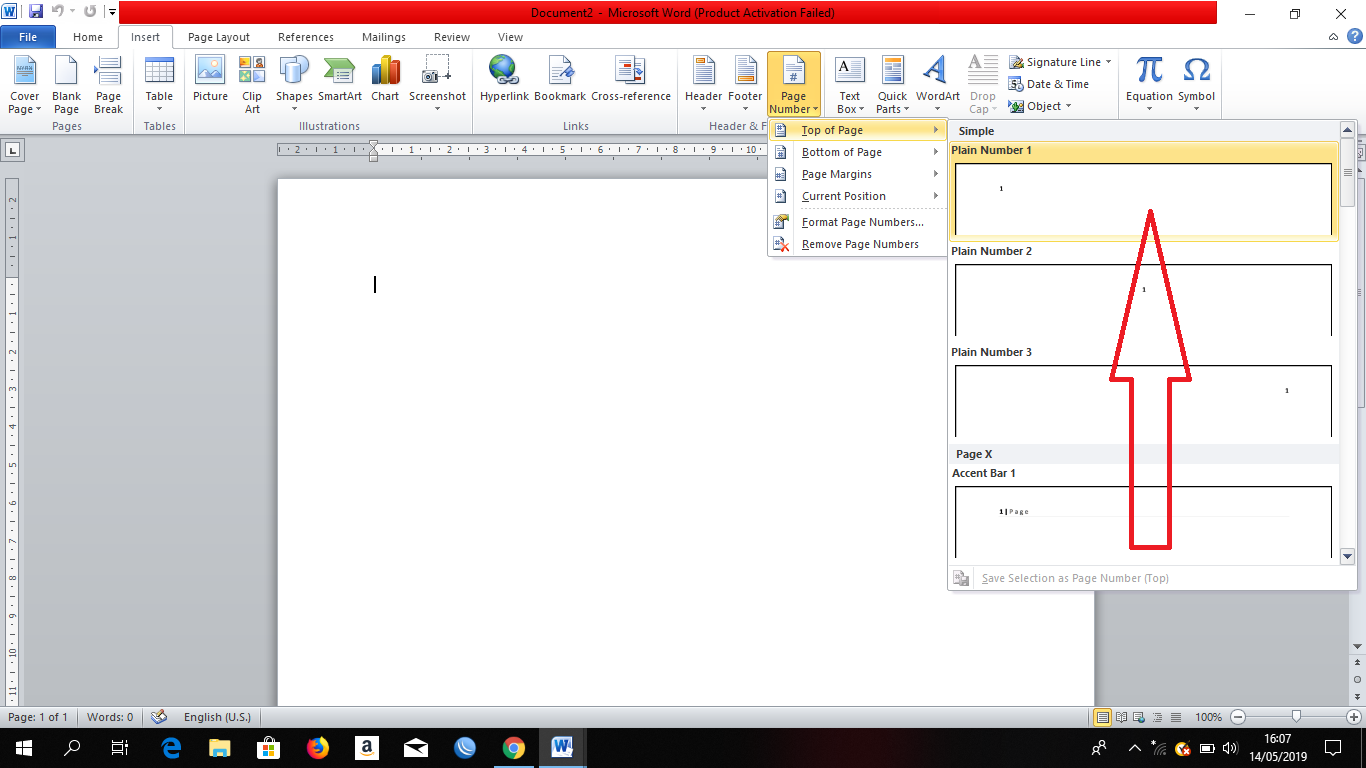Open Firefox from the taskbar
This screenshot has height=768, width=1366.
coord(318,748)
